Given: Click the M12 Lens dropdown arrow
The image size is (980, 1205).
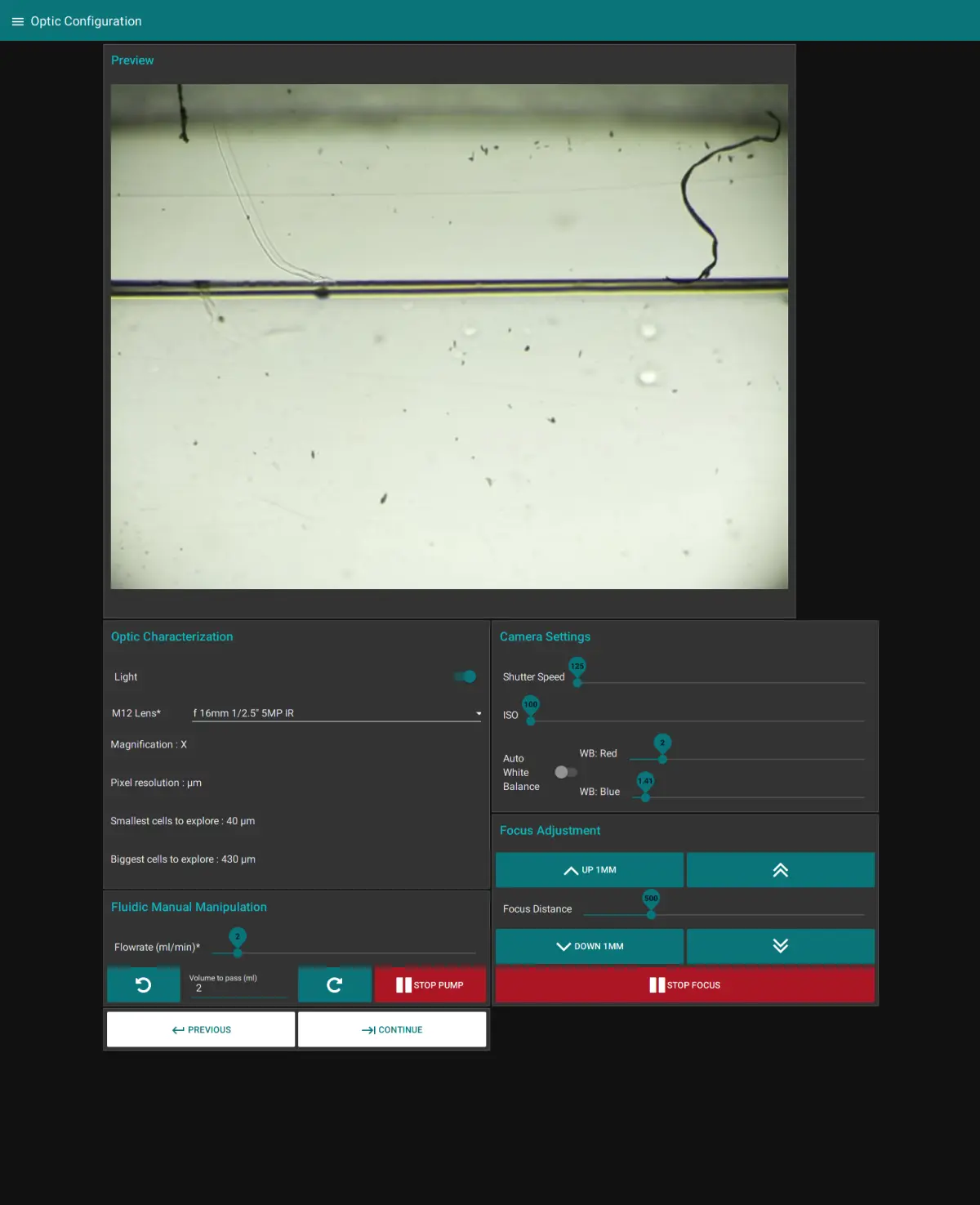Looking at the screenshot, I should [479, 713].
